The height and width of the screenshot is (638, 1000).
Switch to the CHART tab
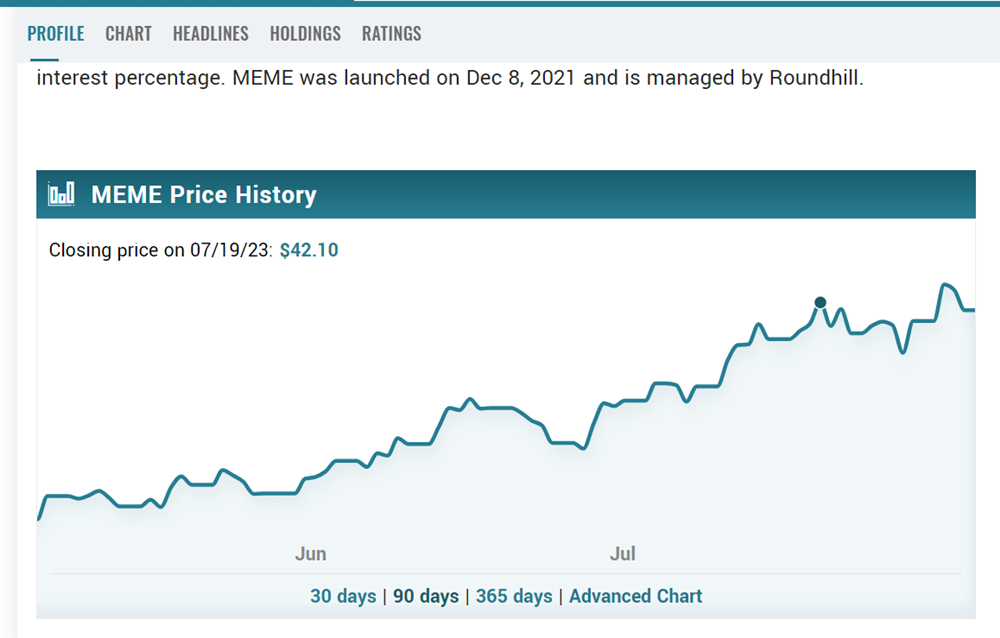coord(128,33)
